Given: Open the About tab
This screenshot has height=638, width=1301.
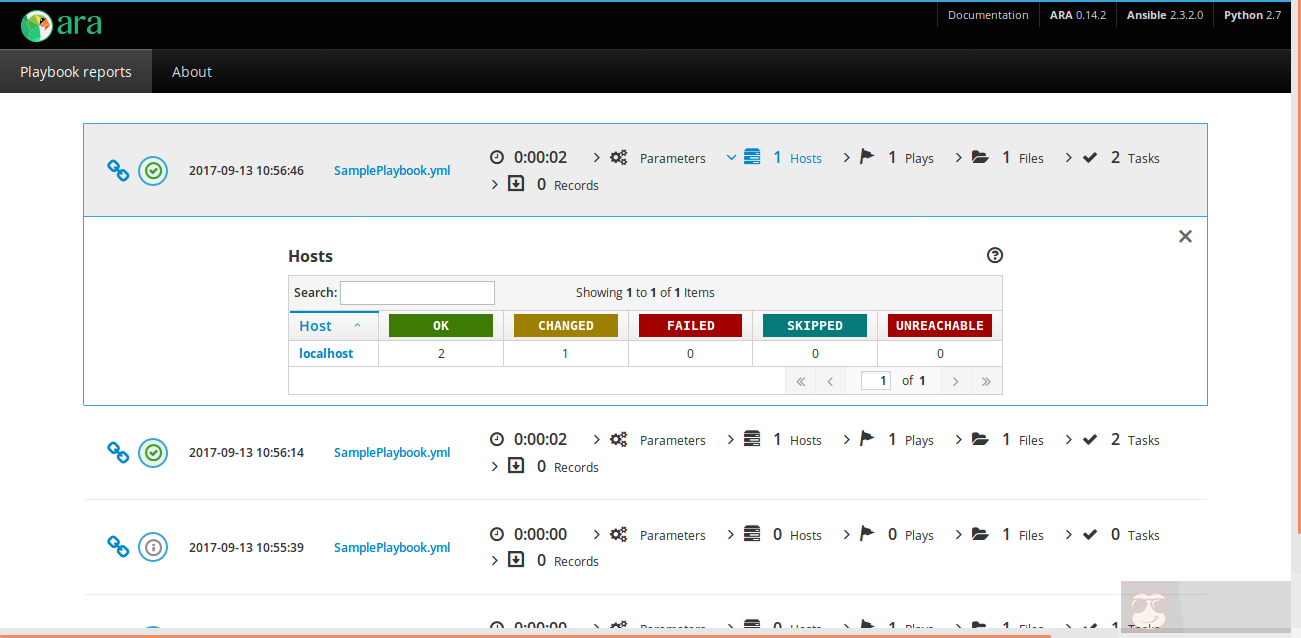Looking at the screenshot, I should click(191, 71).
